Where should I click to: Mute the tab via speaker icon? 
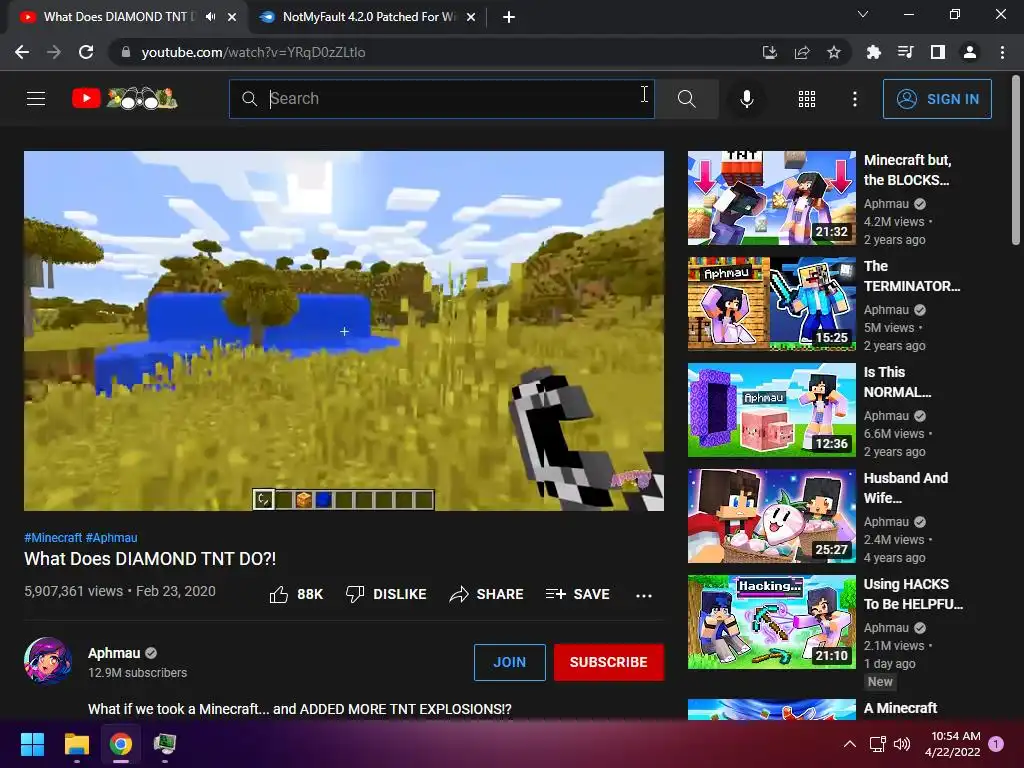[x=210, y=17]
